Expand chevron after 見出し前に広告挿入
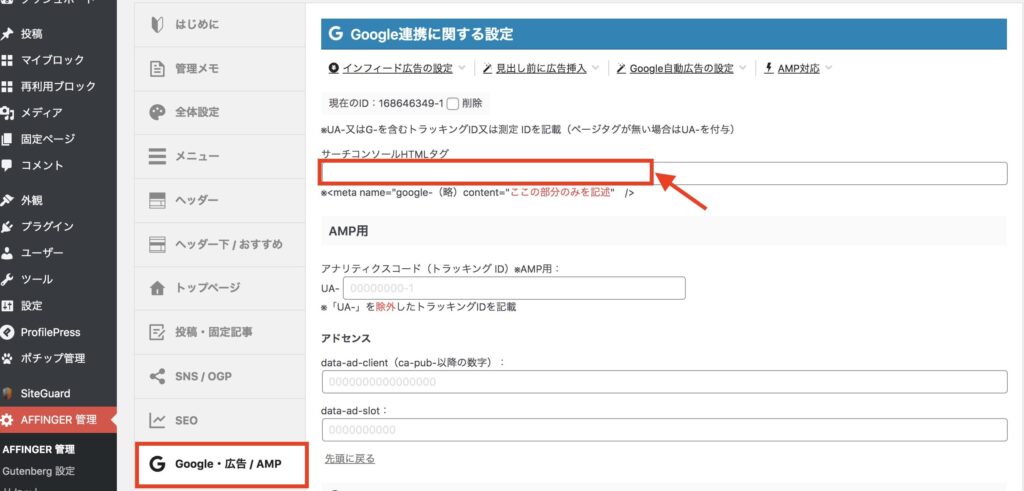The height and width of the screenshot is (491, 1024). point(595,68)
